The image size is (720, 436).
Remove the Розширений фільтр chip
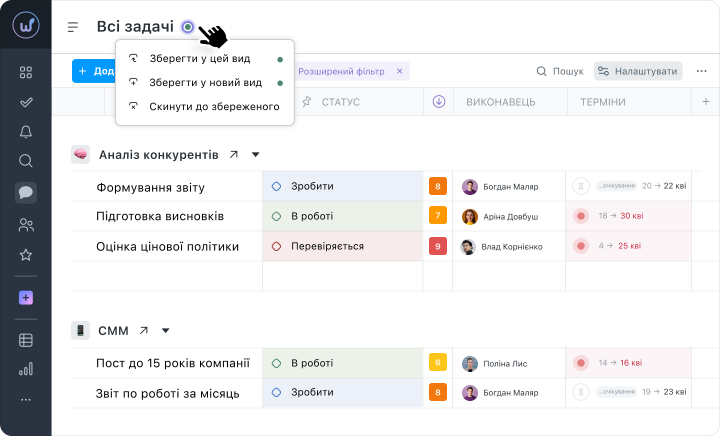coord(399,71)
